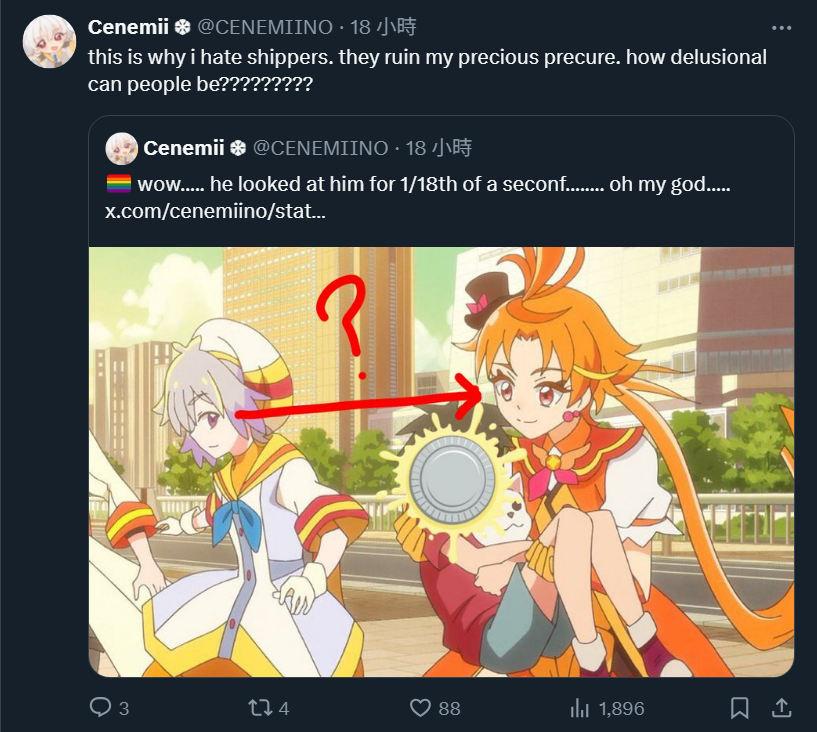Open view analytics bar chart icon

[579, 708]
